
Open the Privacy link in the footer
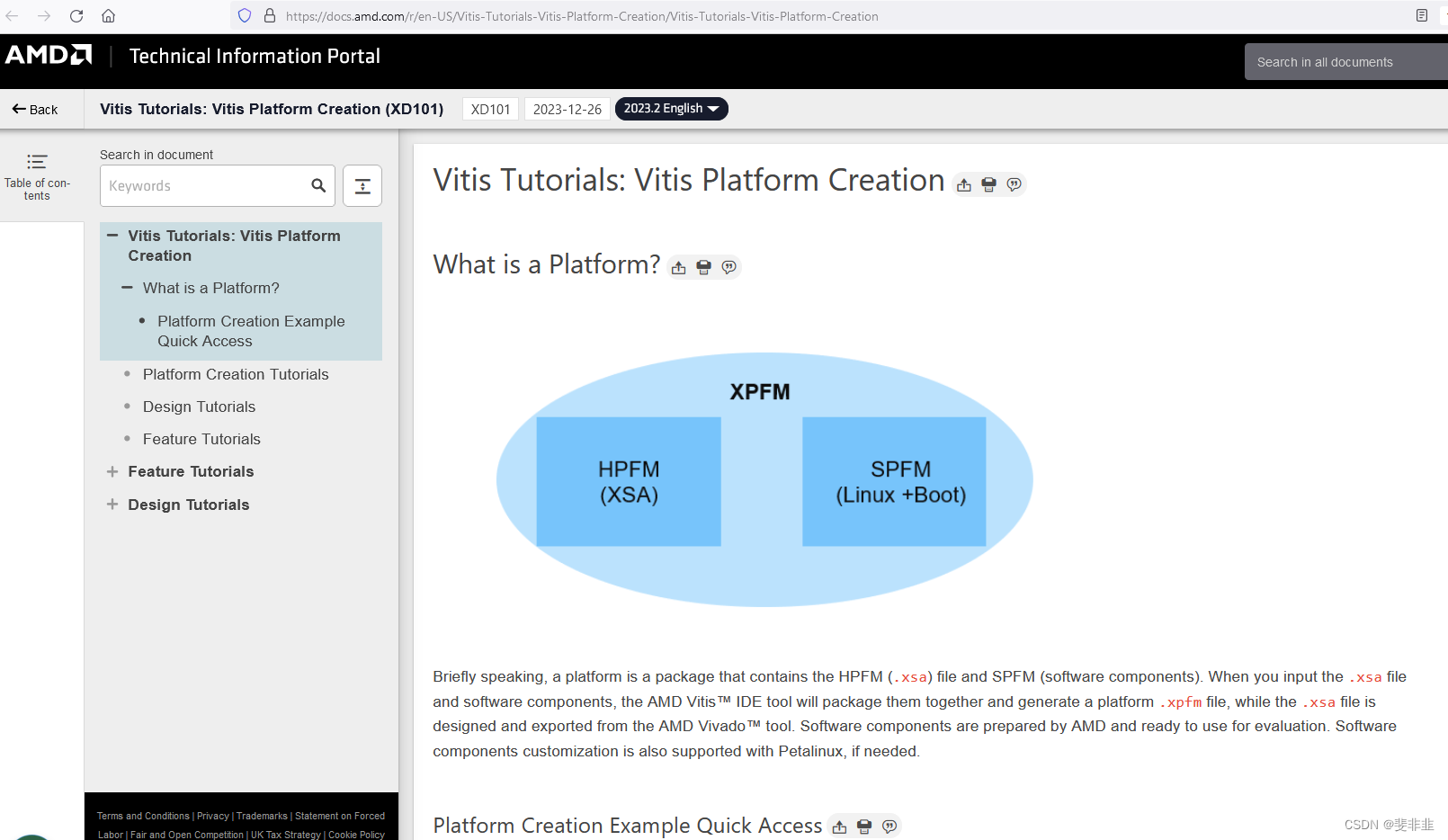coord(213,816)
